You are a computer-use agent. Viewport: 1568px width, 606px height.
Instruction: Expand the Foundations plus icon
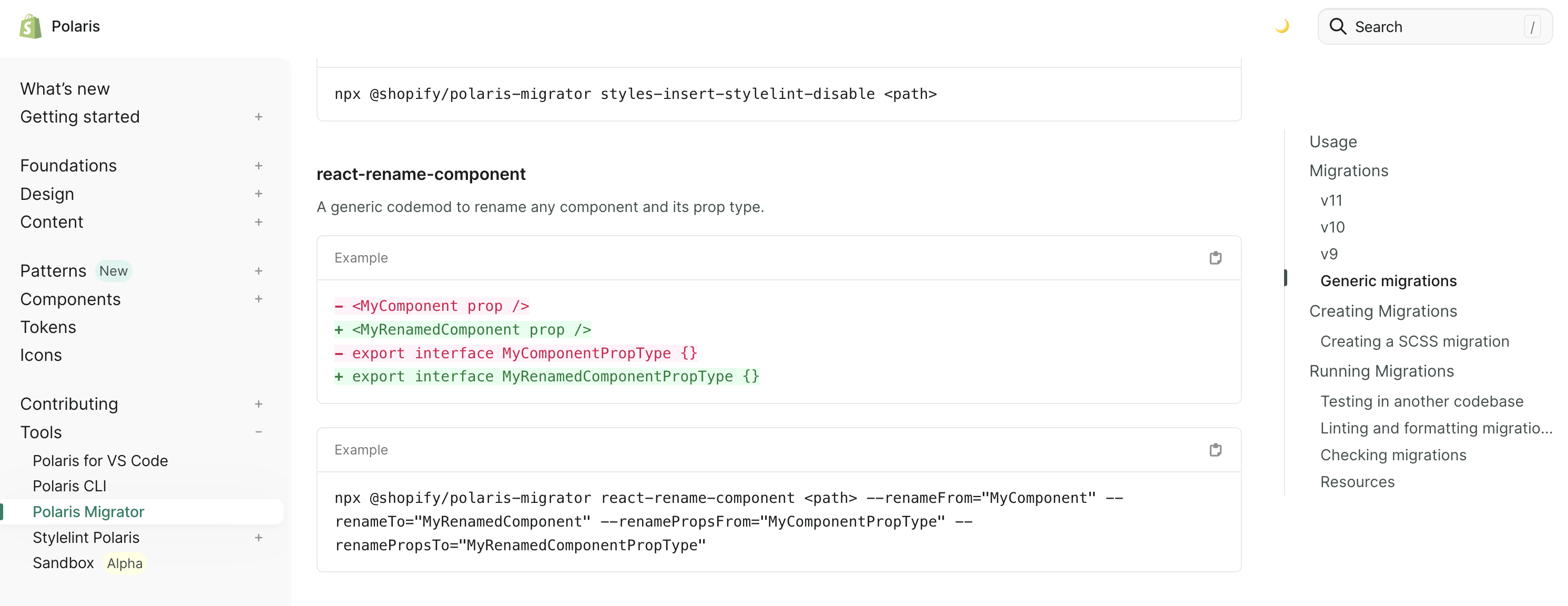pyautogui.click(x=259, y=166)
